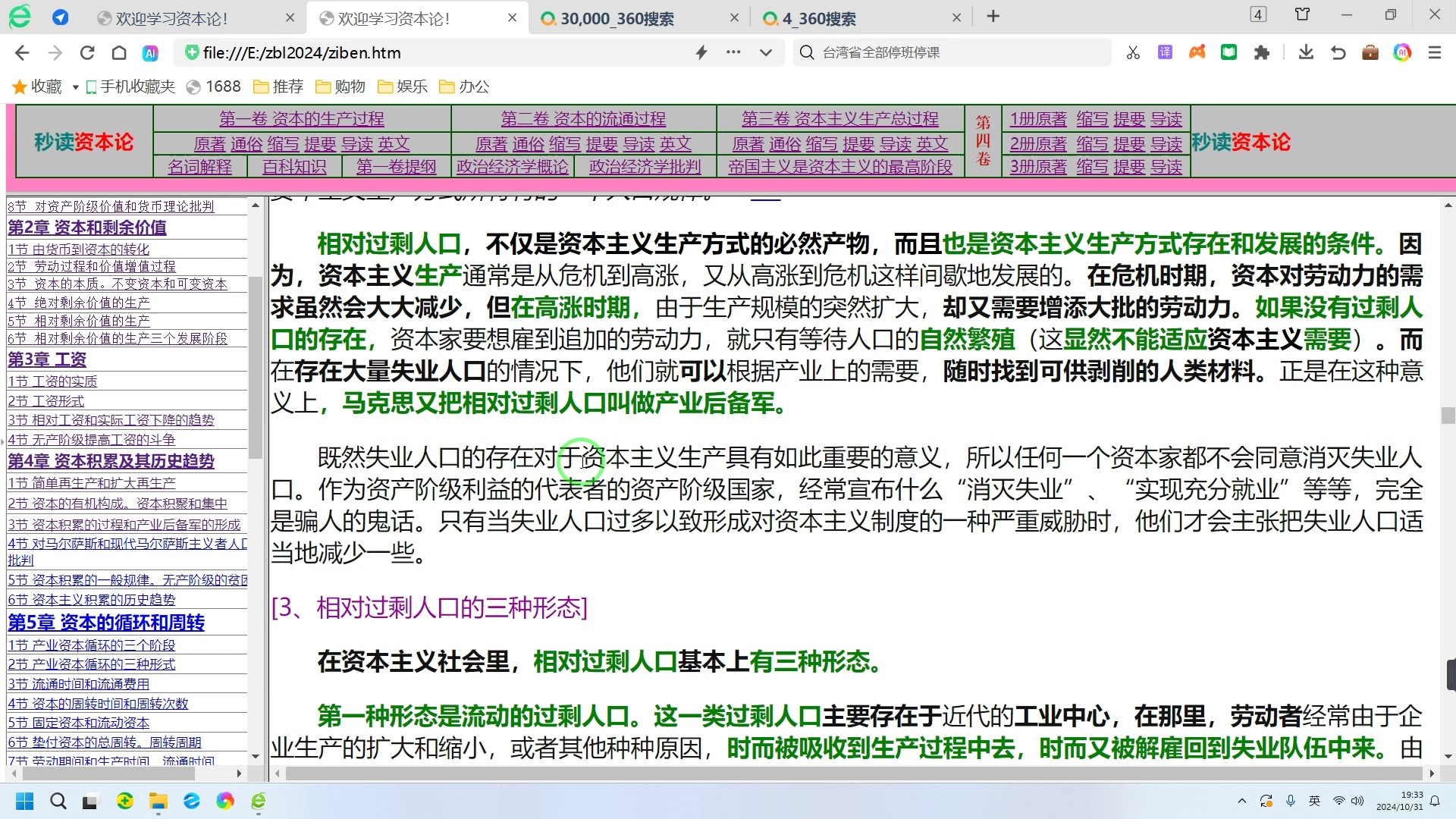Open the 收藏 favorites star button
1456x819 pixels.
pos(37,86)
